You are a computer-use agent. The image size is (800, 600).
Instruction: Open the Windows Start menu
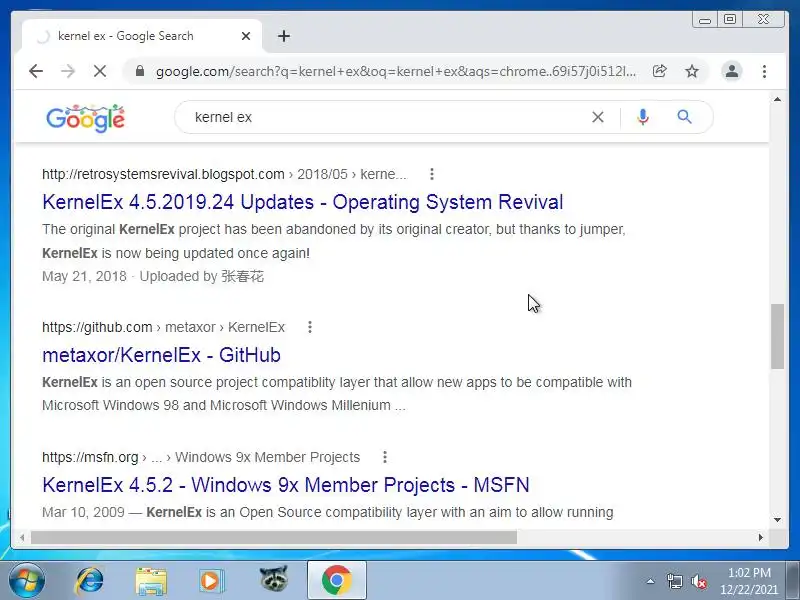click(x=27, y=581)
